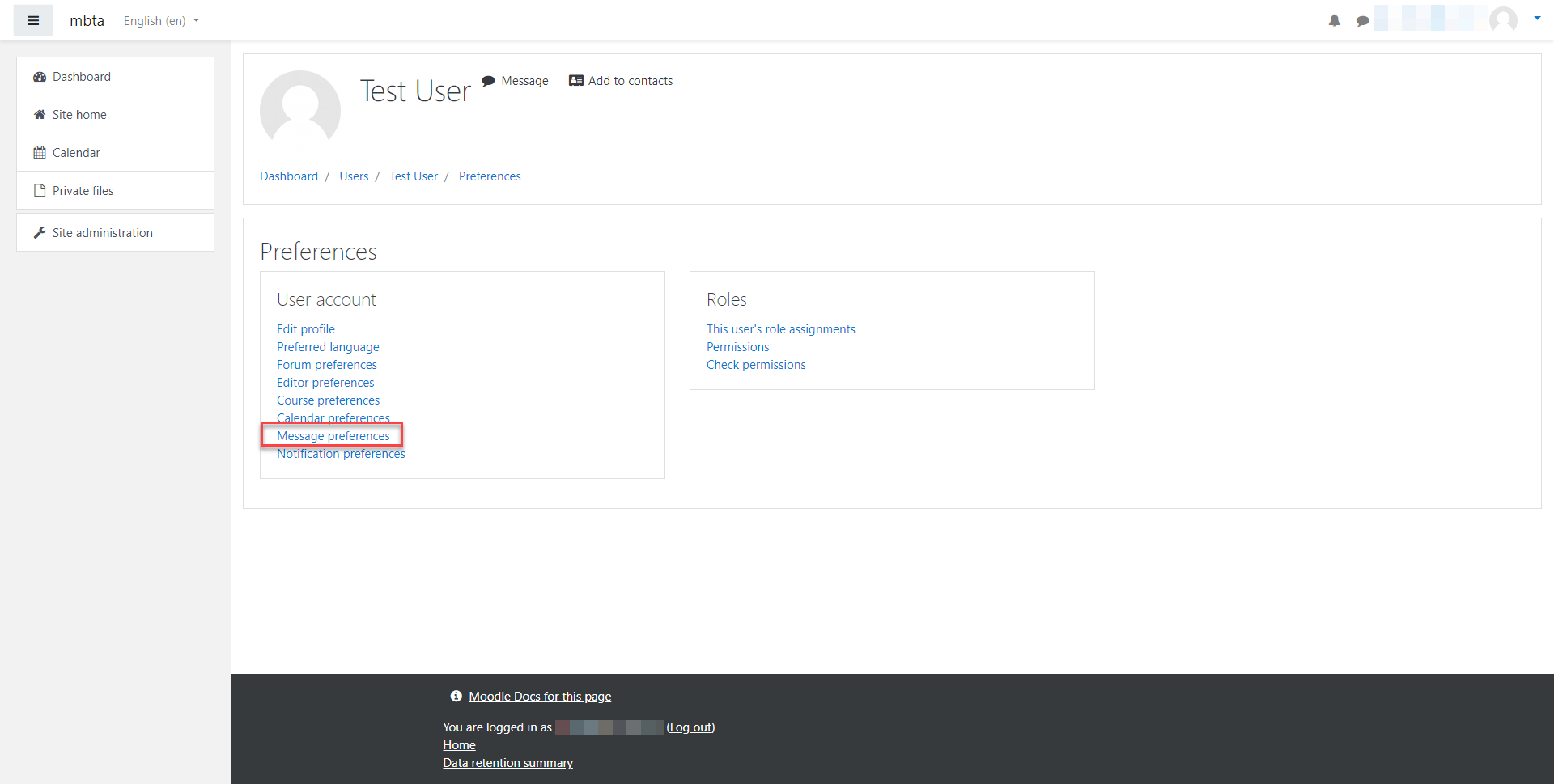Image resolution: width=1554 pixels, height=784 pixels.
Task: Send a Message to Test User
Action: pyautogui.click(x=524, y=81)
